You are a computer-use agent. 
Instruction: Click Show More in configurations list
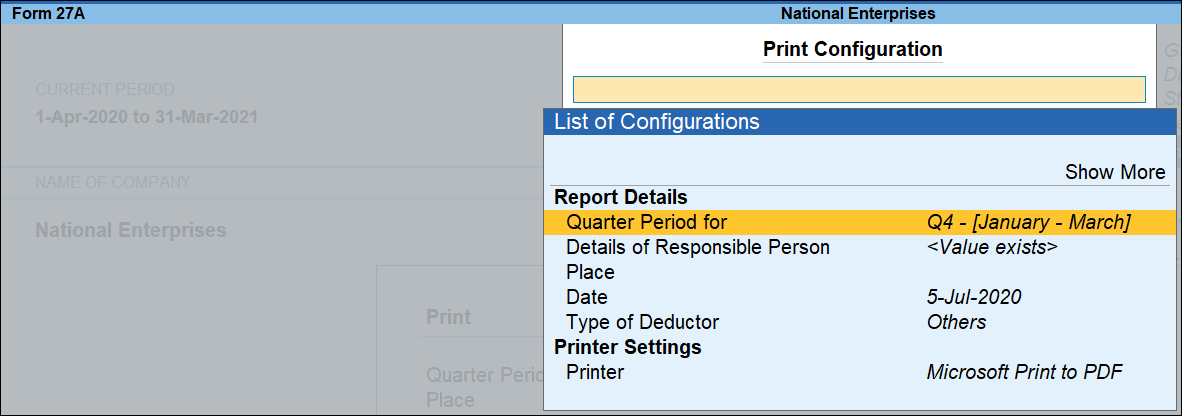(1114, 172)
